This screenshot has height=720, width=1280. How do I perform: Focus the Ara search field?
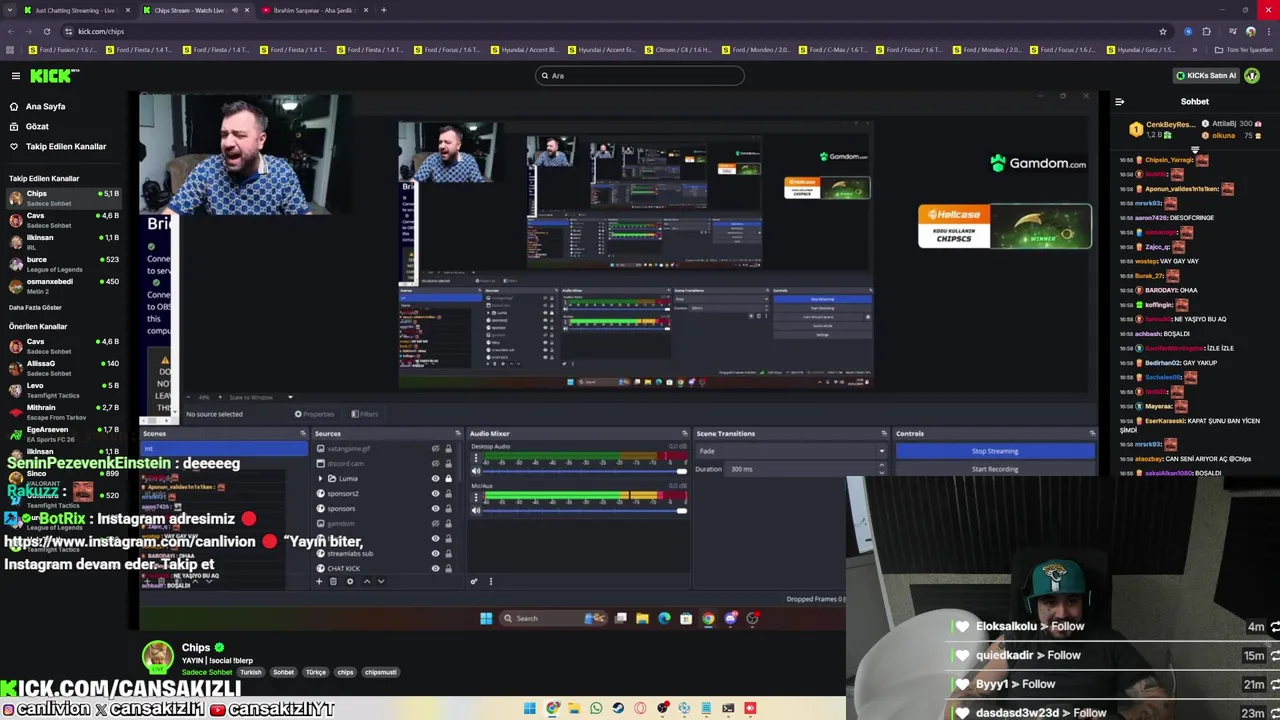coord(640,75)
